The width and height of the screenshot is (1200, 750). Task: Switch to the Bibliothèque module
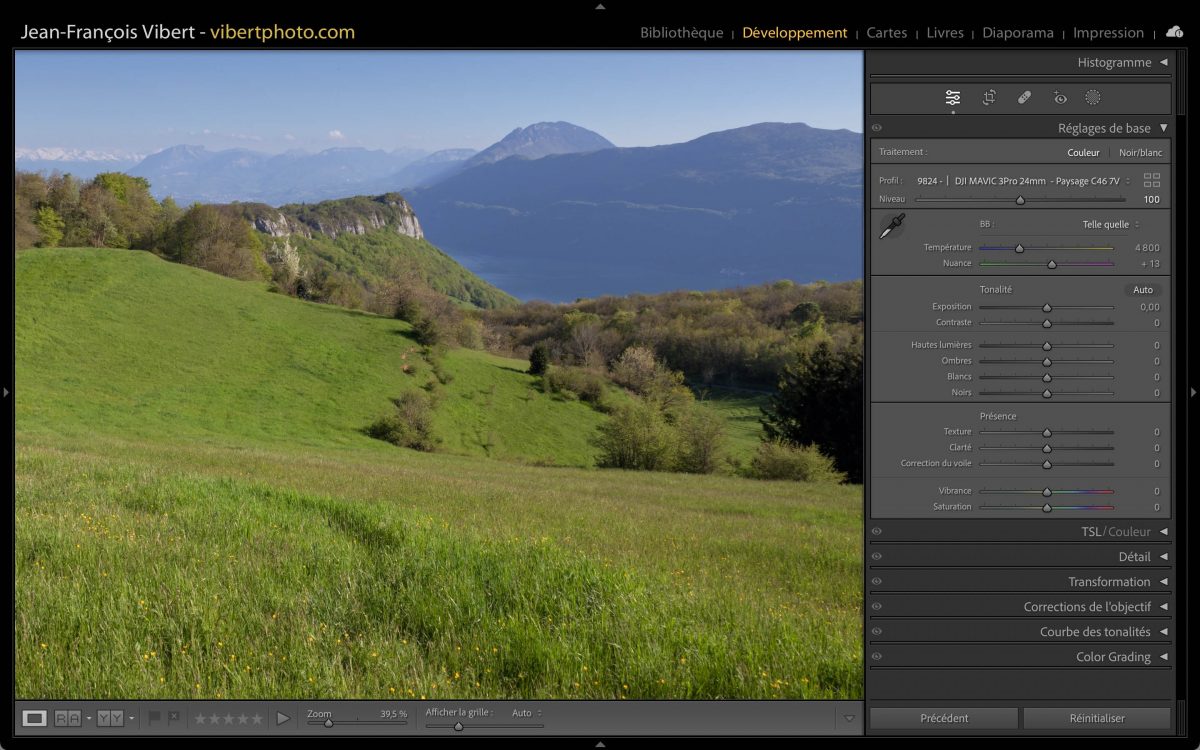(681, 33)
